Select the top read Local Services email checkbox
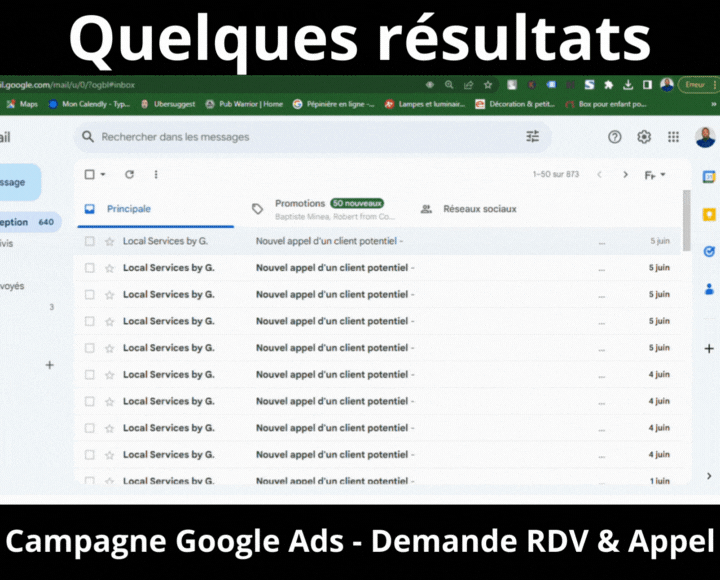 click(90, 241)
